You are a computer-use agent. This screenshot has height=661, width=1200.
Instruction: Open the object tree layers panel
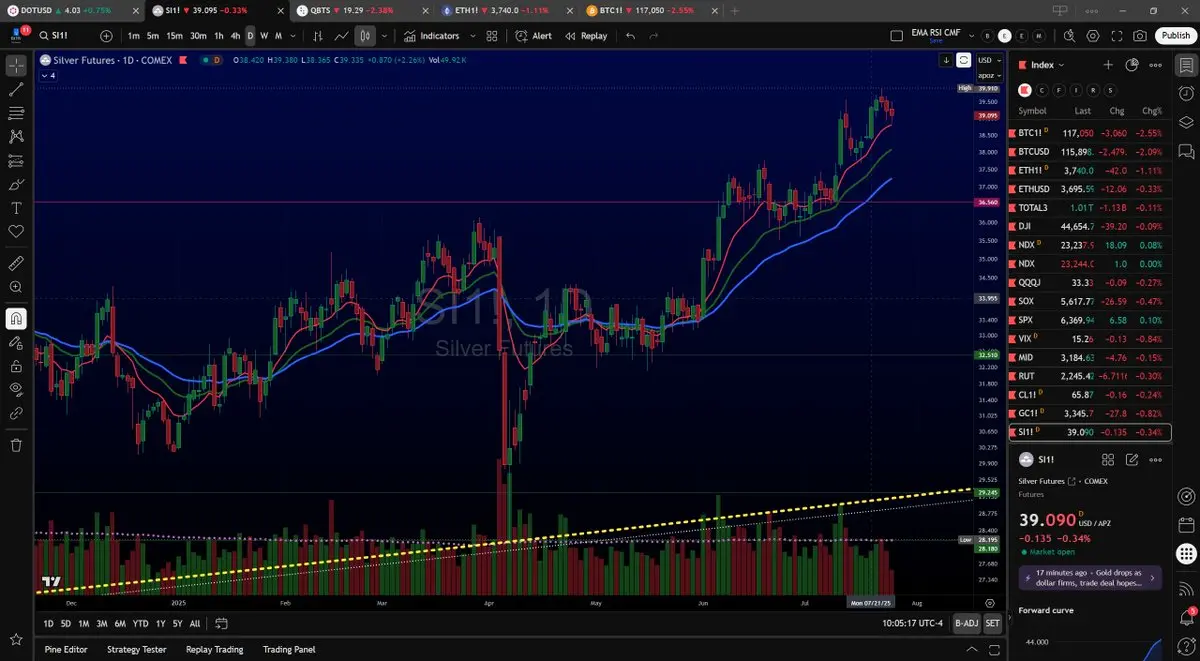click(x=1185, y=123)
